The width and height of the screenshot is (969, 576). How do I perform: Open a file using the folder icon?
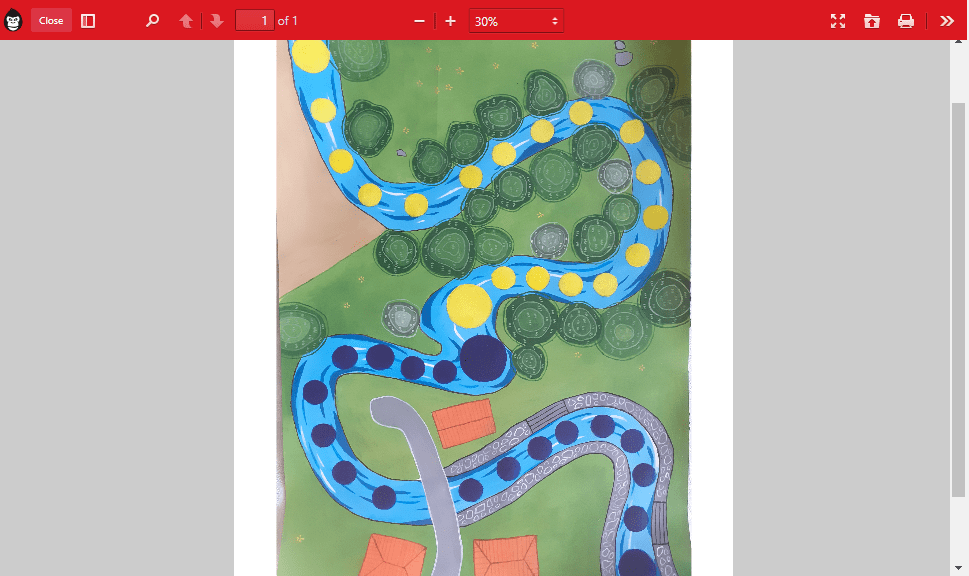871,20
